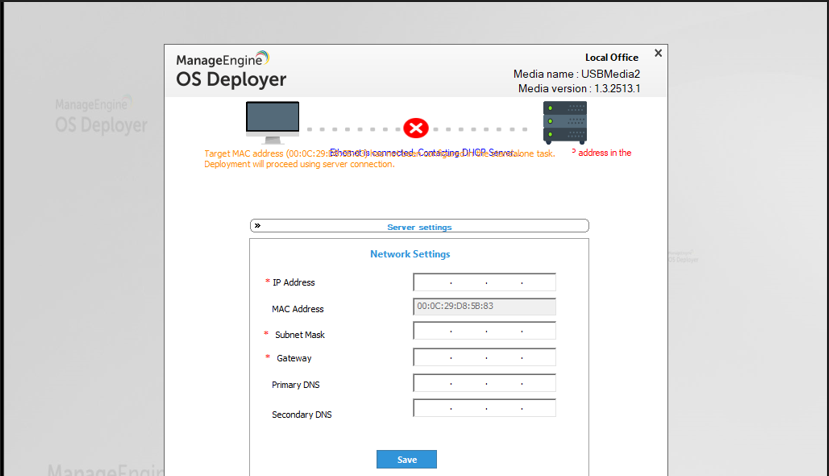The height and width of the screenshot is (476, 829).
Task: Save the network settings
Action: [407, 459]
